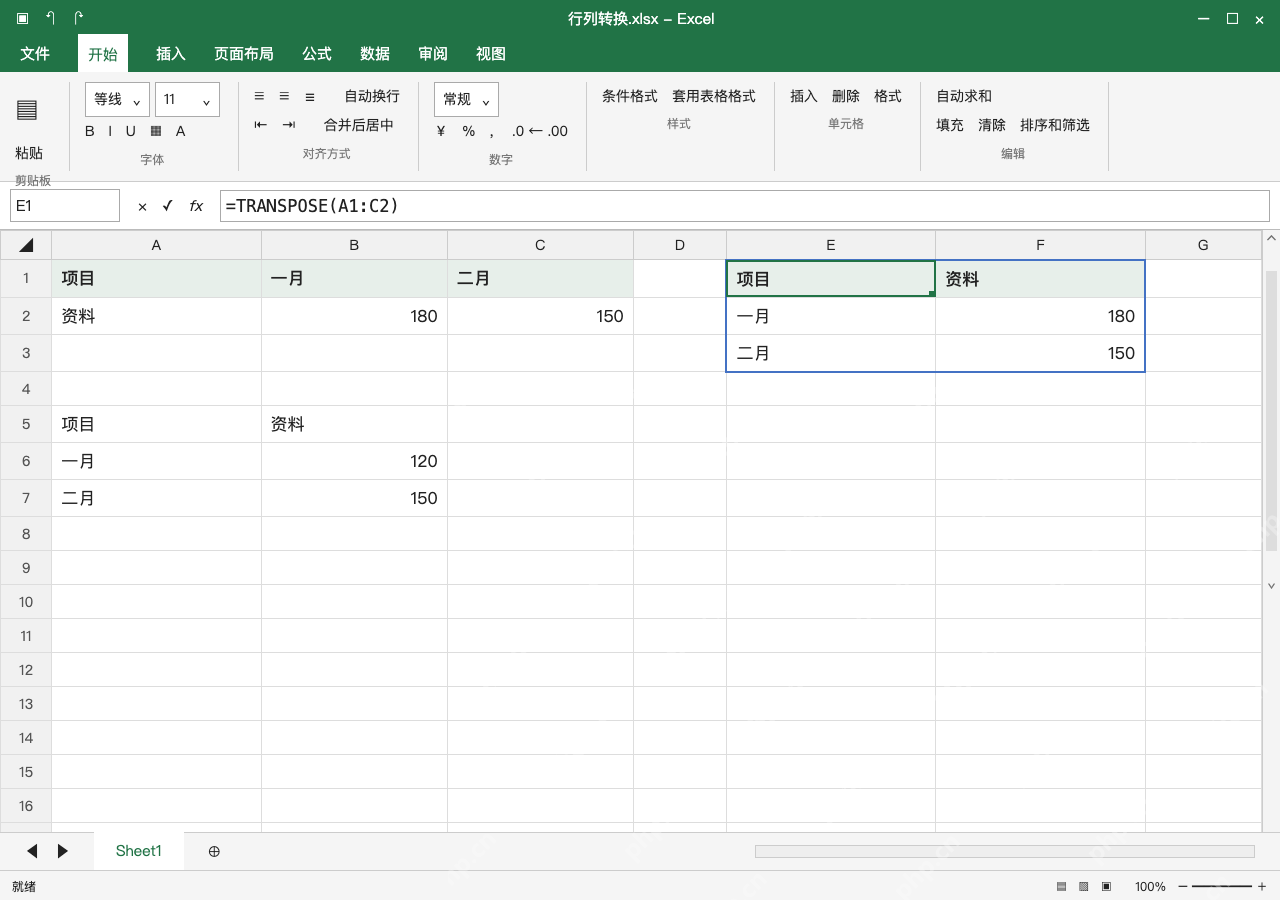The width and height of the screenshot is (1280, 900).
Task: Open the font size 11 dropdown
Action: click(x=187, y=100)
